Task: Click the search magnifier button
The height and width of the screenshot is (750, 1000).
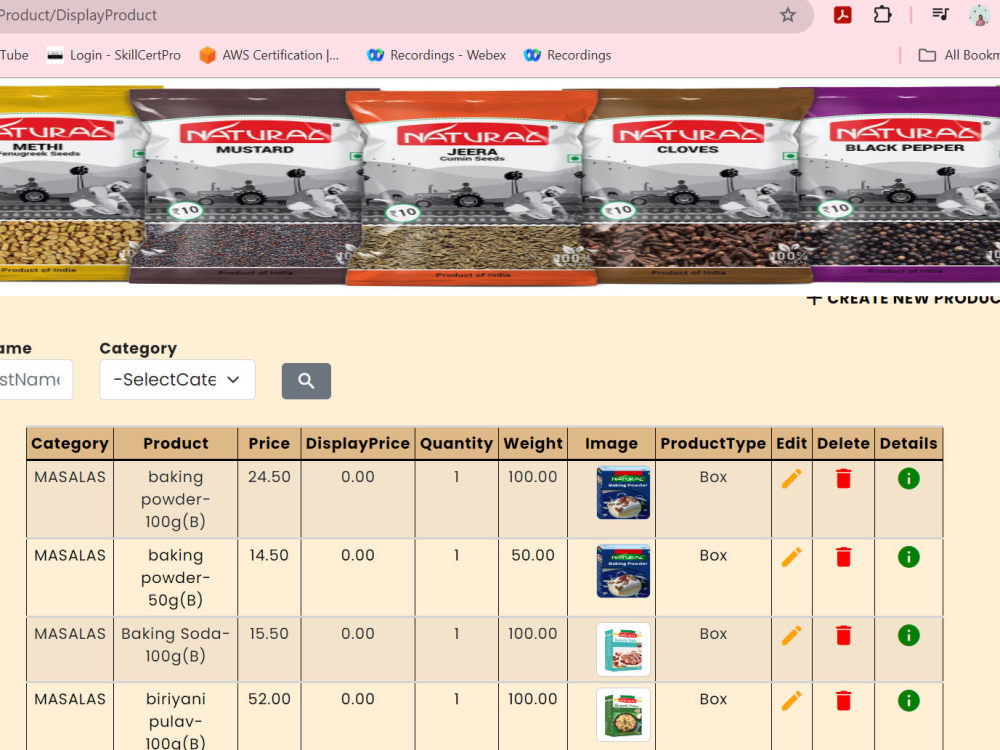Action: click(x=306, y=381)
